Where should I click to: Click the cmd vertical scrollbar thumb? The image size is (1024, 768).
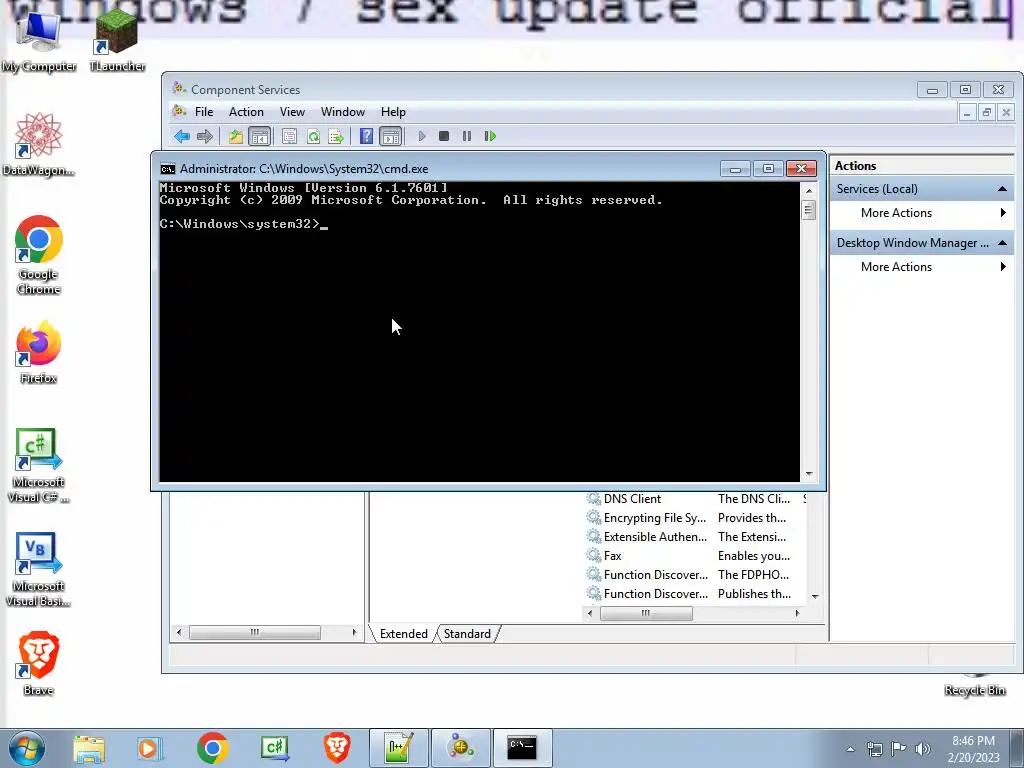coord(809,210)
